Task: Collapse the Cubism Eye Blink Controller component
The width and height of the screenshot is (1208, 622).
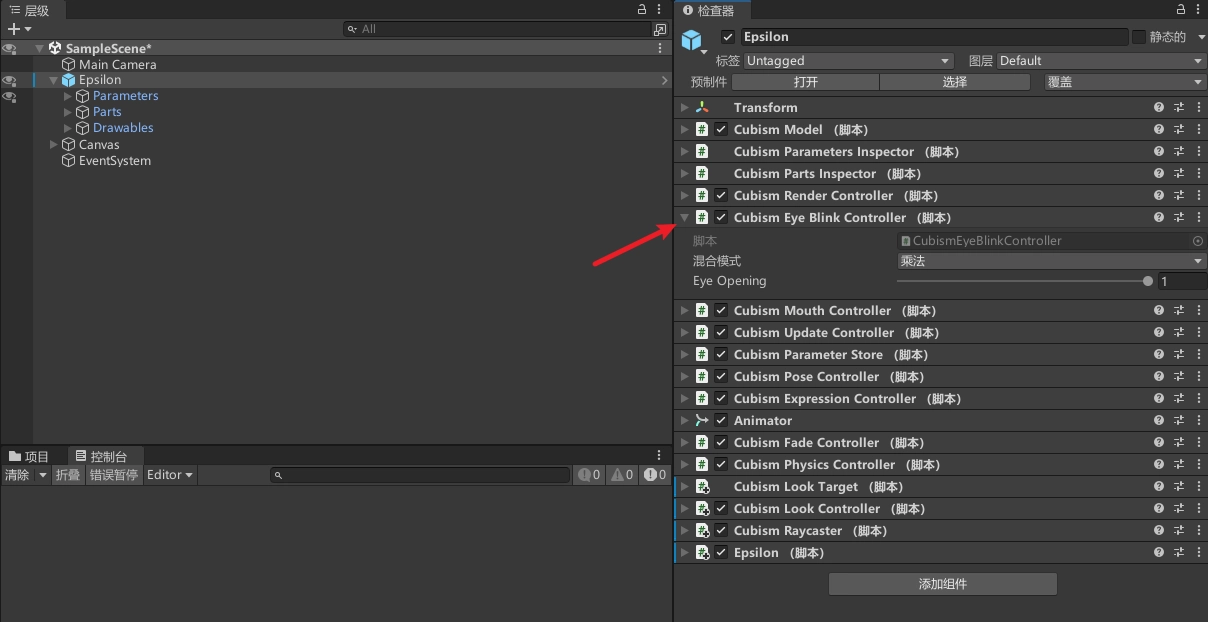Action: pyautogui.click(x=684, y=217)
